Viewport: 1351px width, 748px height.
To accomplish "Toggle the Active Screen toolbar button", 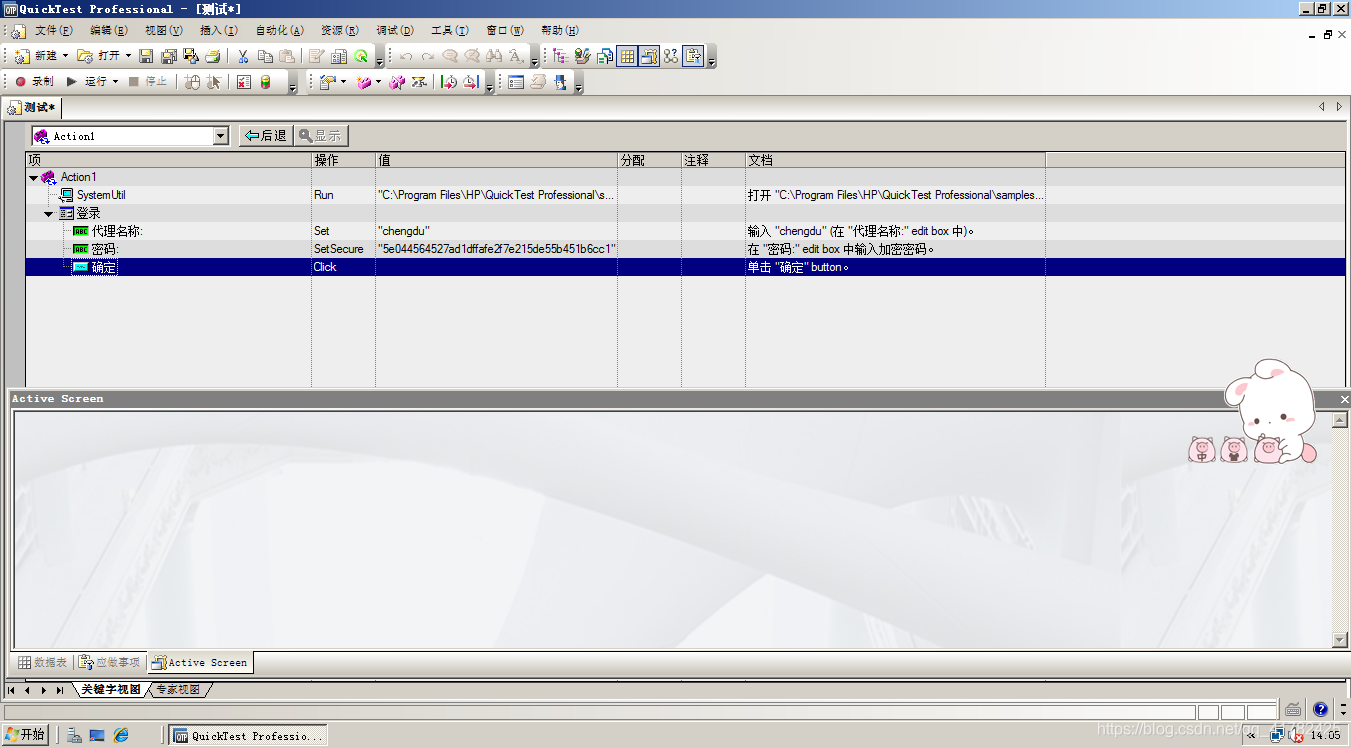I will tap(649, 56).
